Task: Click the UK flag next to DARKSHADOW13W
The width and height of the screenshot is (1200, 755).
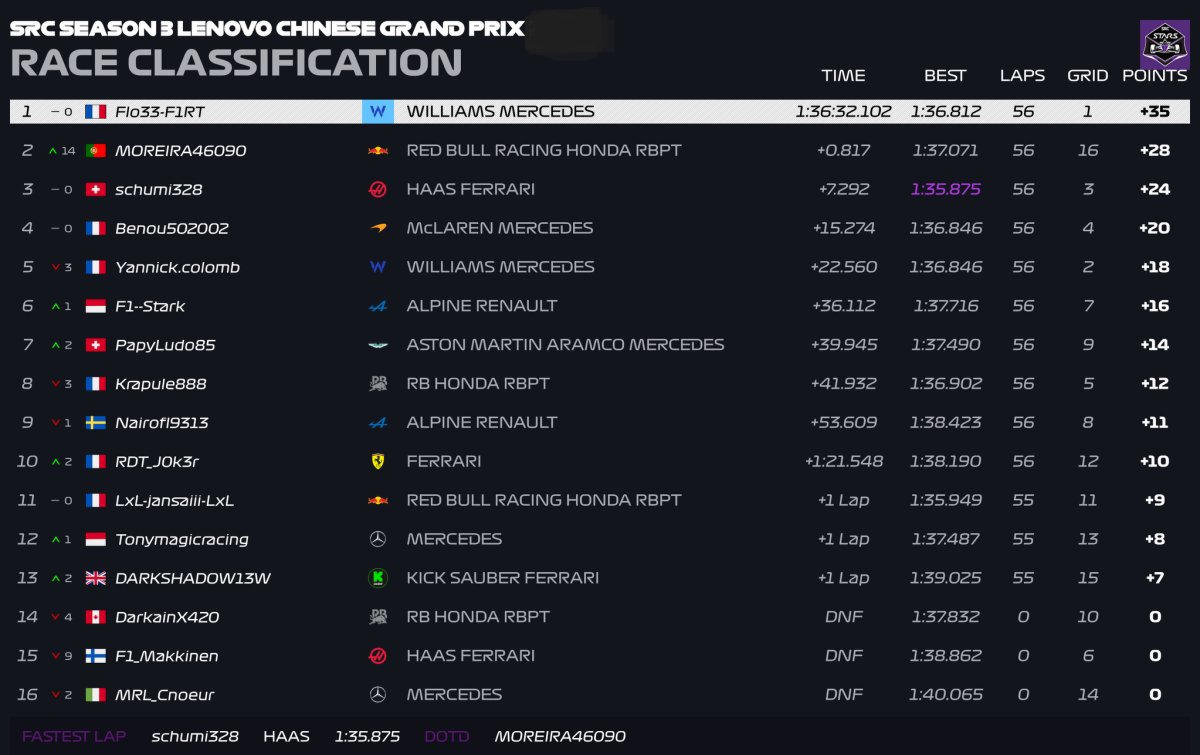Action: [x=96, y=578]
